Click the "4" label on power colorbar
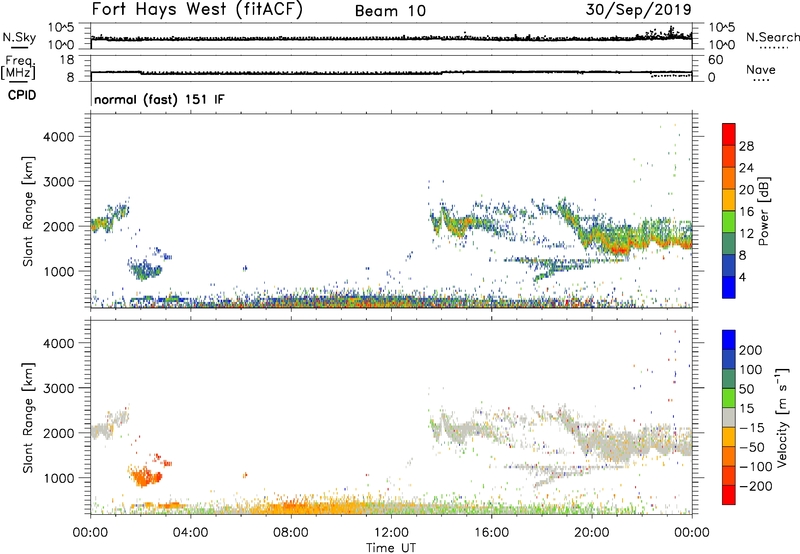 tap(743, 277)
